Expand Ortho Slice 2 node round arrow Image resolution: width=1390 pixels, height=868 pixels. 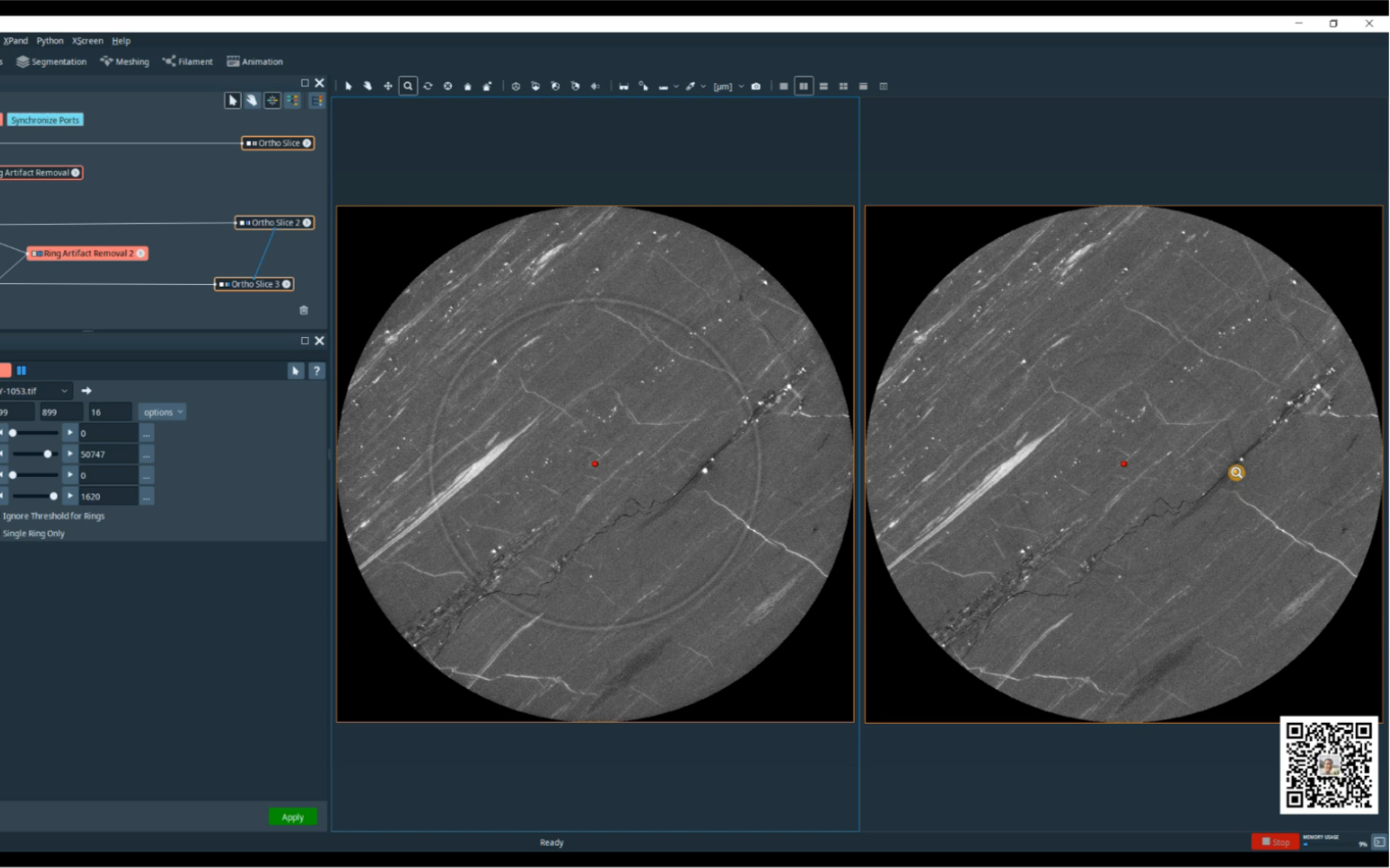tap(307, 223)
